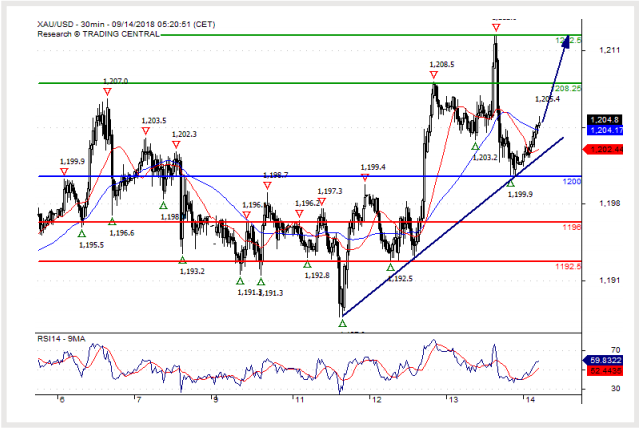Viewport: 639px width, 429px height.
Task: Click date 6 on the time axis
Action: [62, 400]
